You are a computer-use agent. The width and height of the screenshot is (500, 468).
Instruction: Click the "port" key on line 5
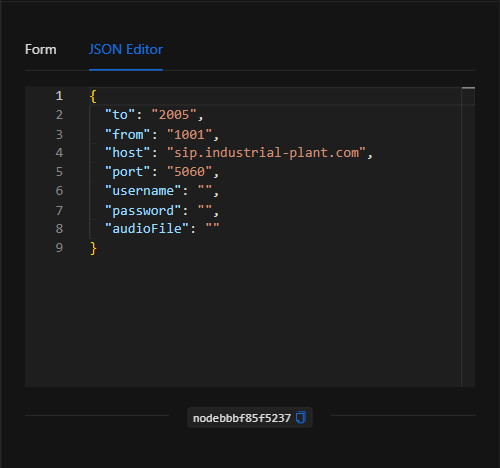128,172
